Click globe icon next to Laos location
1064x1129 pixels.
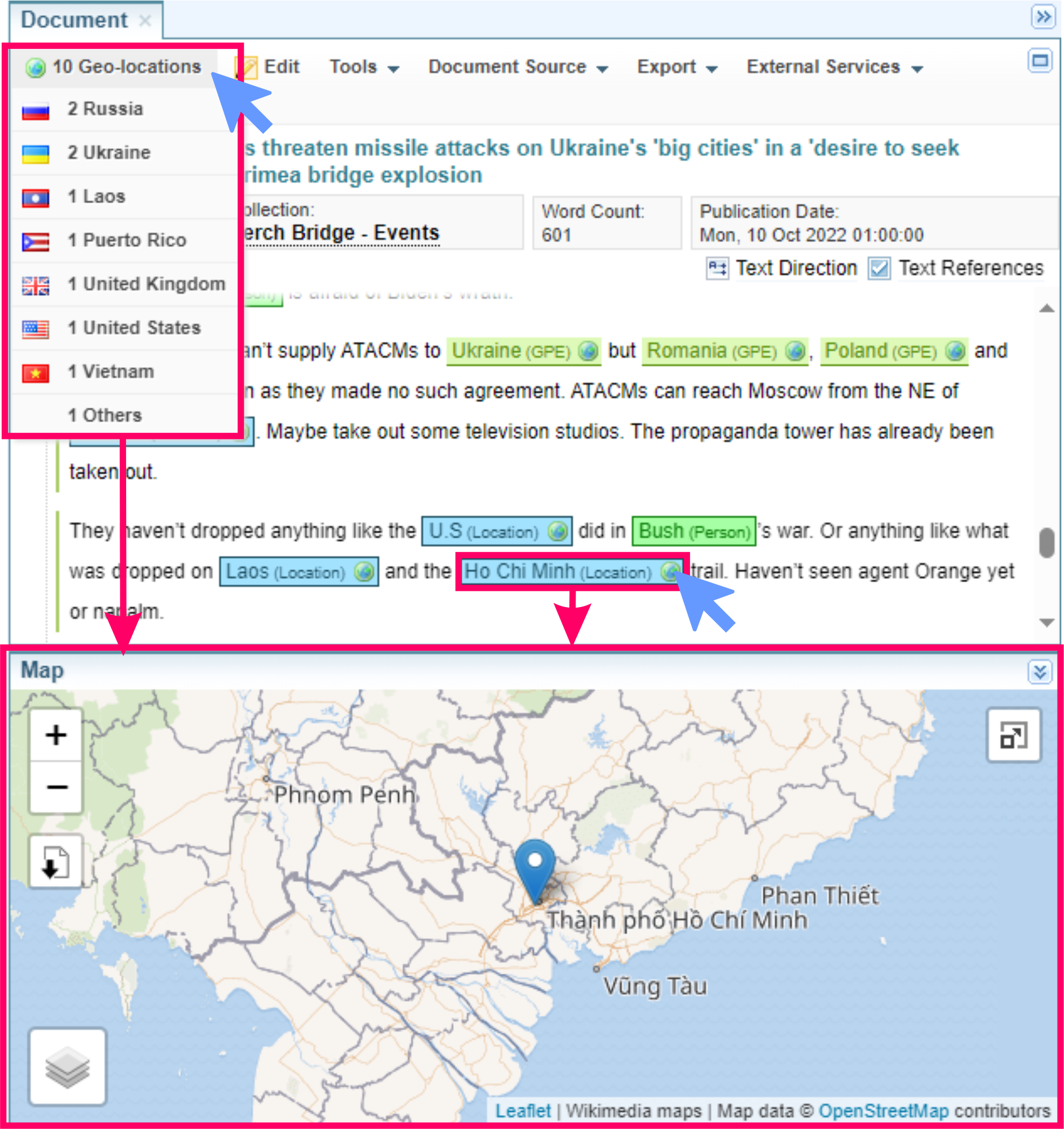(364, 572)
